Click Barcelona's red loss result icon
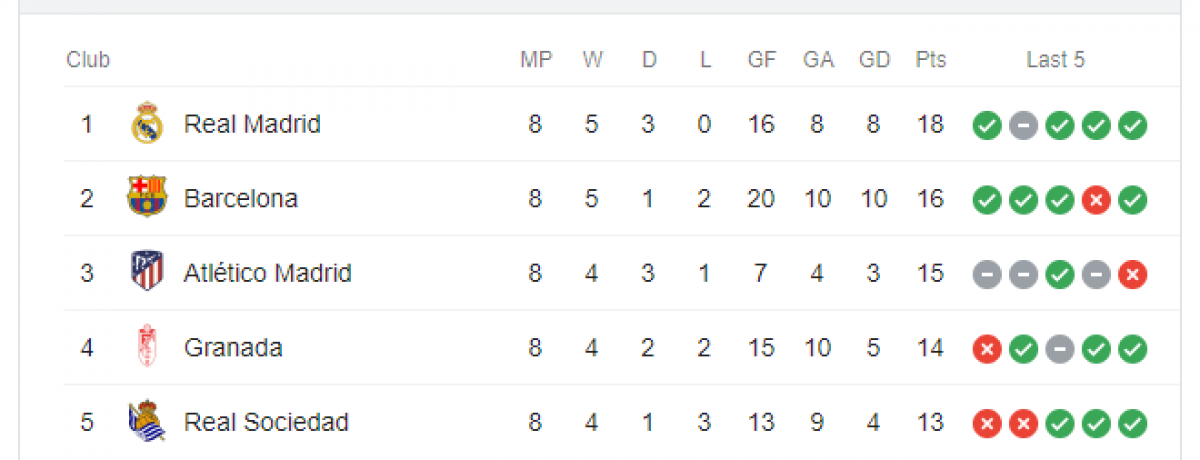Screen dimensions: 1200x460 1096,200
